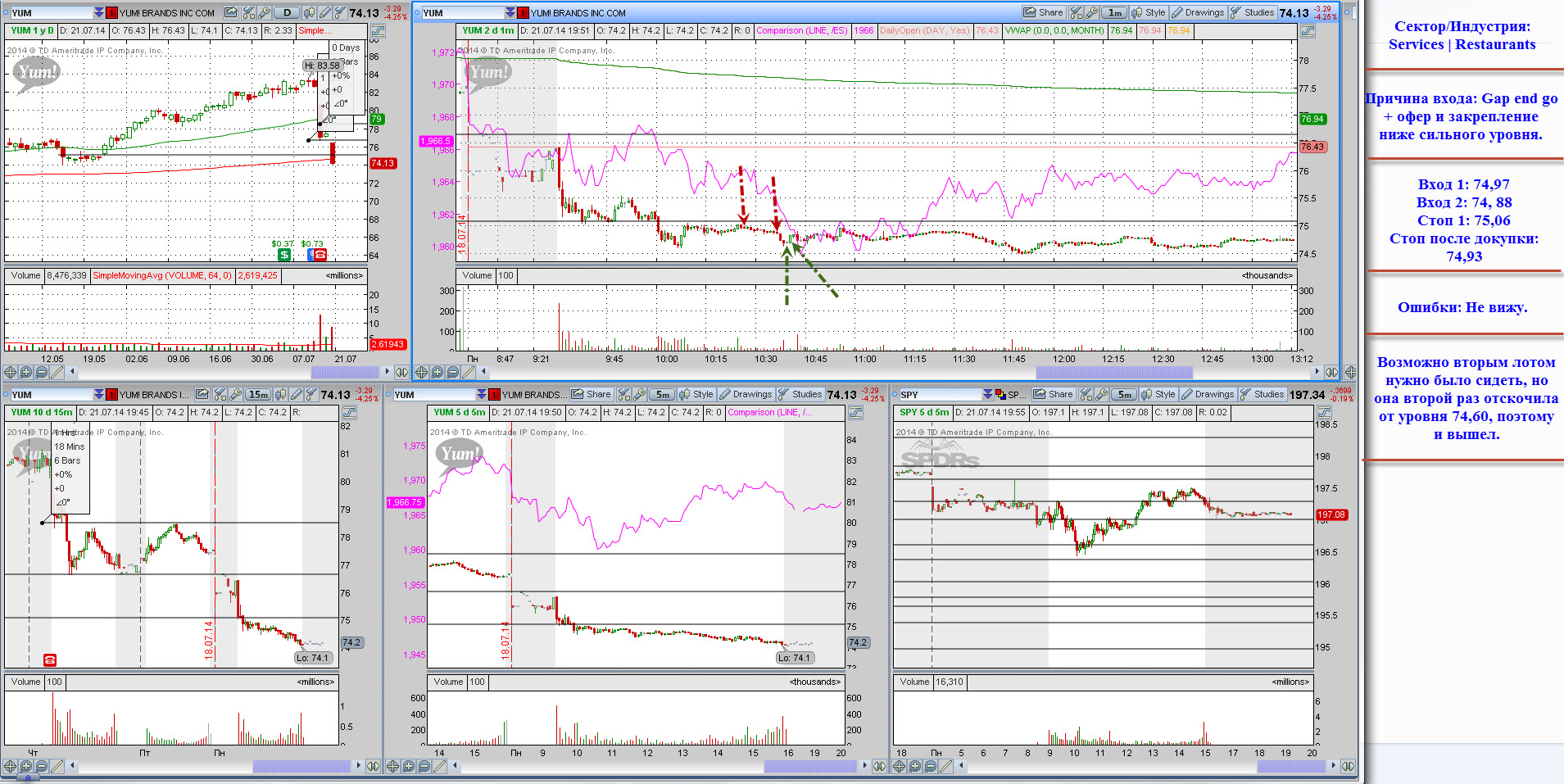Expand symbol dropdown on YUM 5m chart

pos(481,395)
